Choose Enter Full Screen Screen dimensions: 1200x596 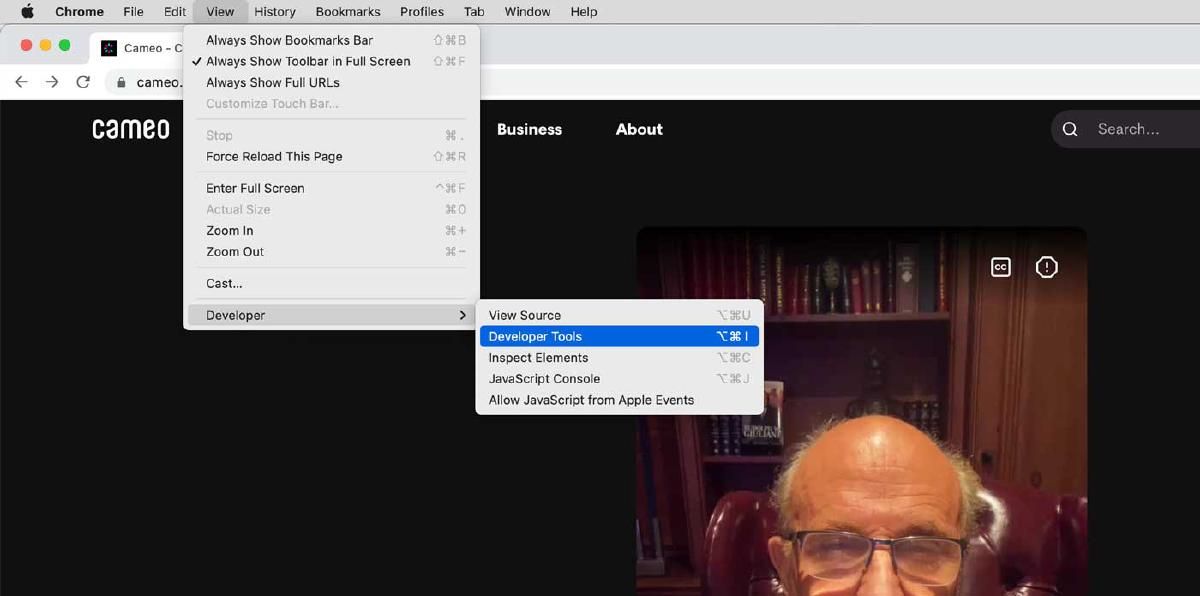(x=331, y=188)
